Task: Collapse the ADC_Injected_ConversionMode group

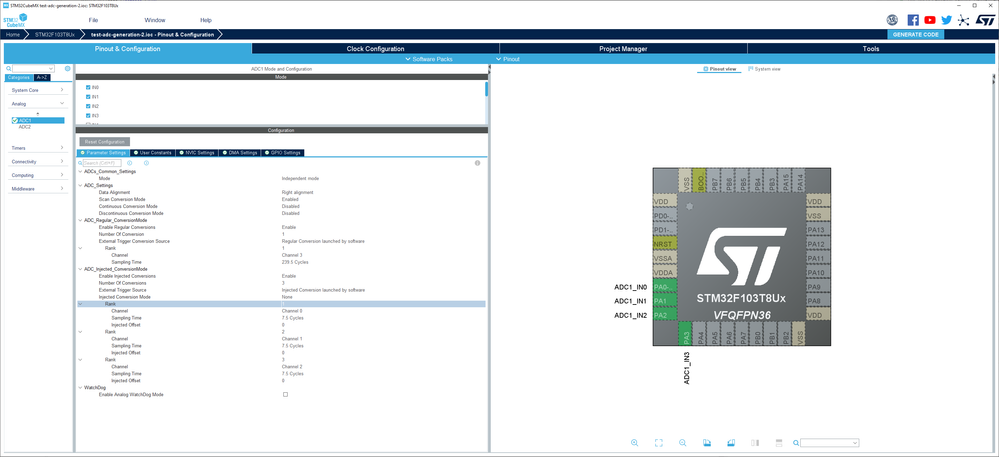Action: click(x=80, y=269)
